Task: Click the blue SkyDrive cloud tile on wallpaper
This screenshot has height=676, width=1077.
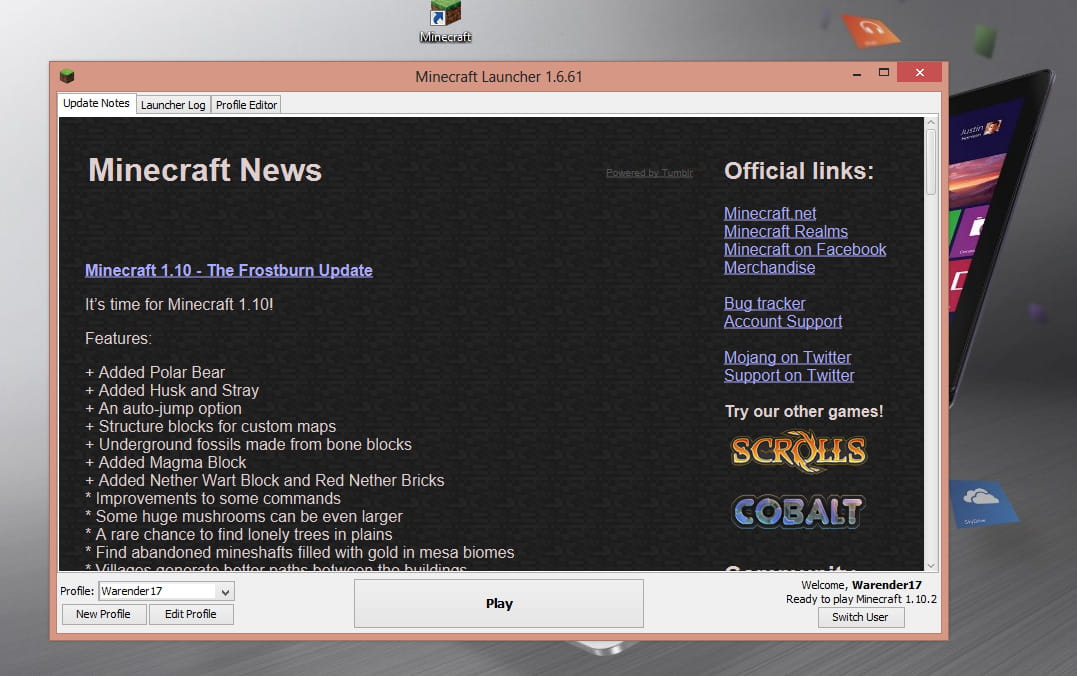Action: [x=982, y=503]
